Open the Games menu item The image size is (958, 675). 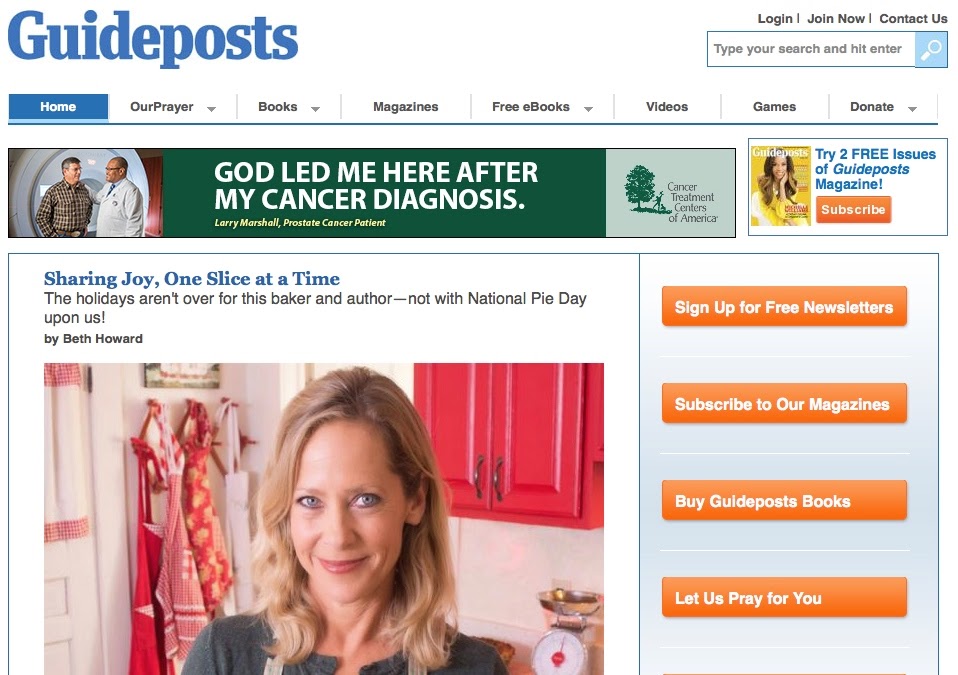tap(774, 107)
